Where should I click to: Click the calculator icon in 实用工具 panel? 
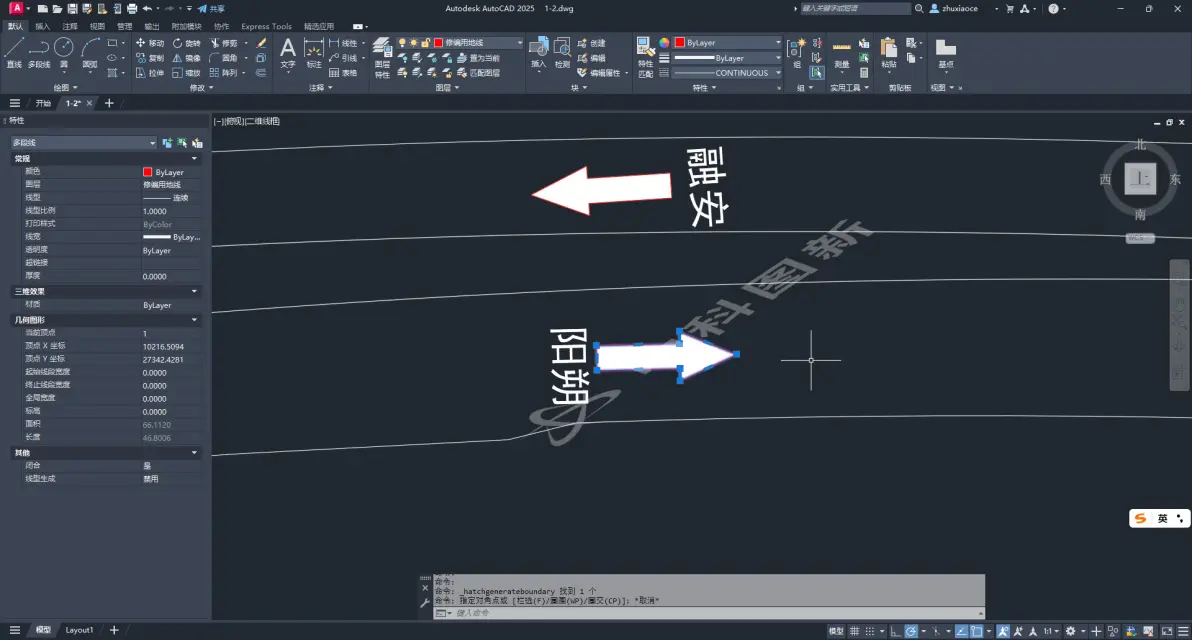[864, 73]
